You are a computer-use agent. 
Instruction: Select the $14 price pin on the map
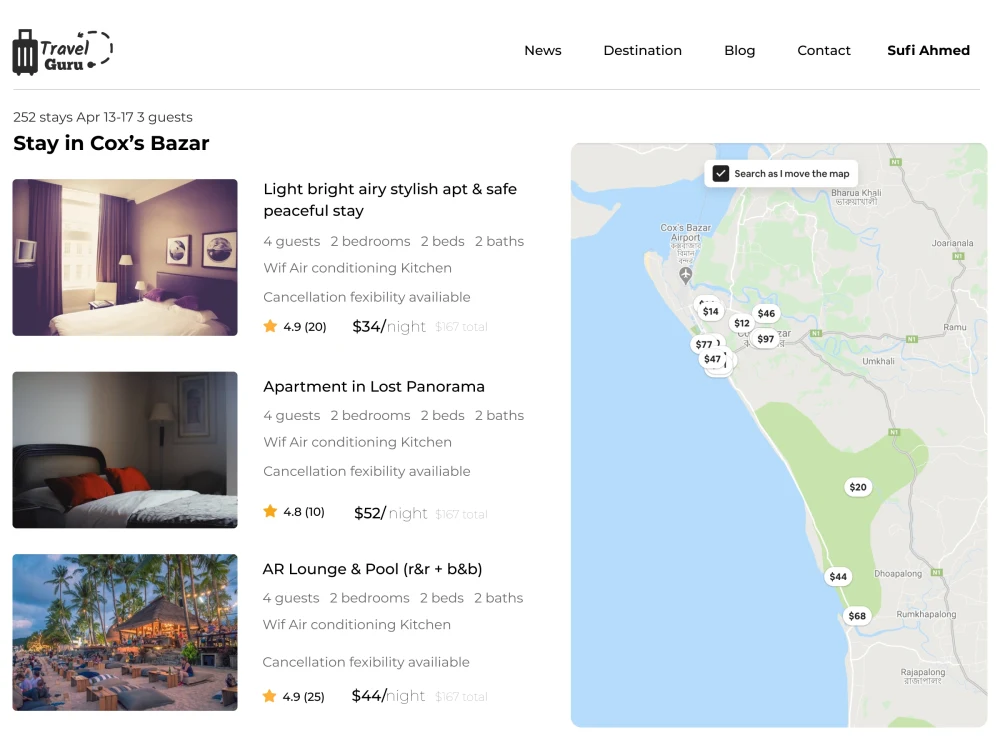[710, 311]
